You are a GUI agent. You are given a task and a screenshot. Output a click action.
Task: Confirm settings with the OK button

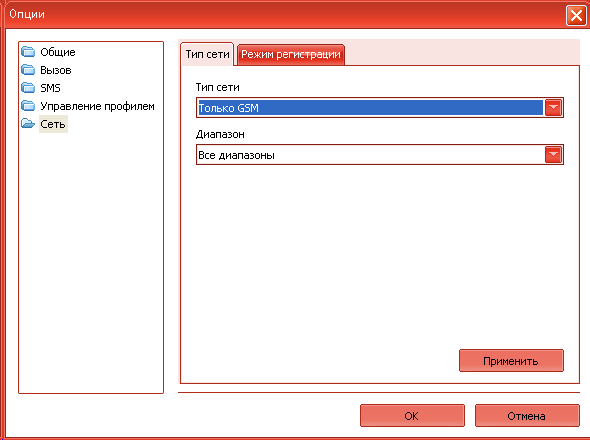(x=412, y=416)
